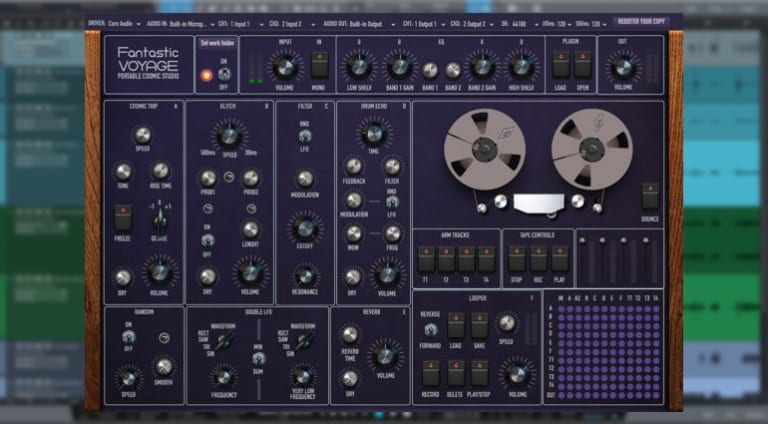Image resolution: width=768 pixels, height=424 pixels.
Task: Toggle the main power On/Off switch
Action: 222,74
